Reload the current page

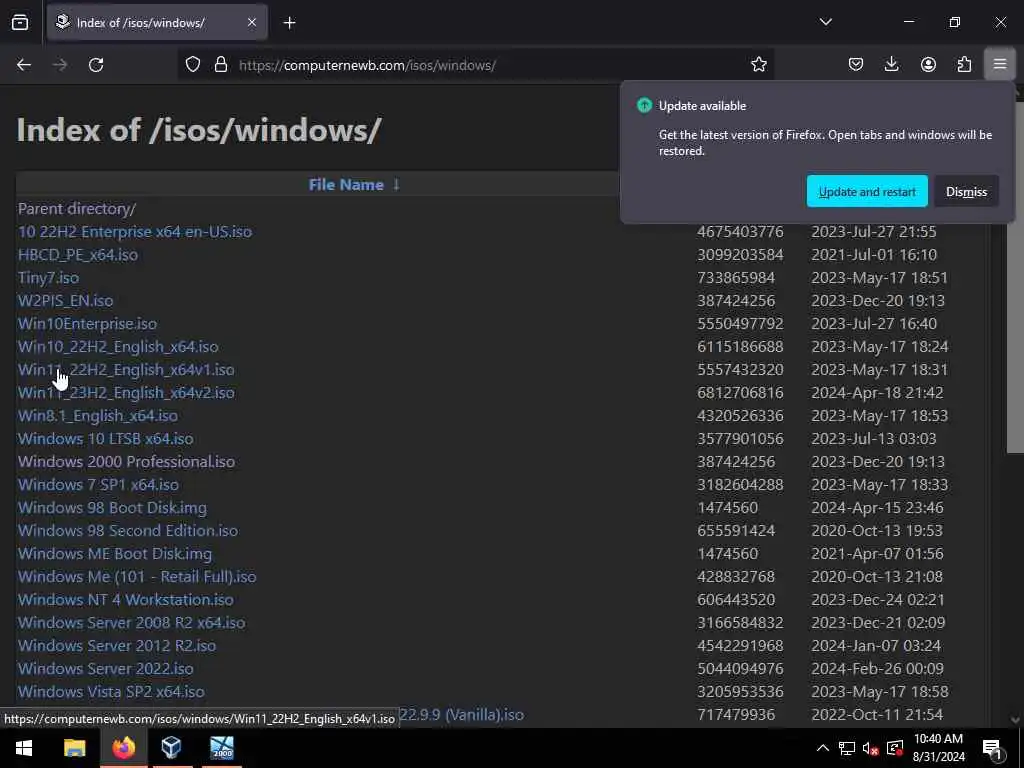pos(96,65)
